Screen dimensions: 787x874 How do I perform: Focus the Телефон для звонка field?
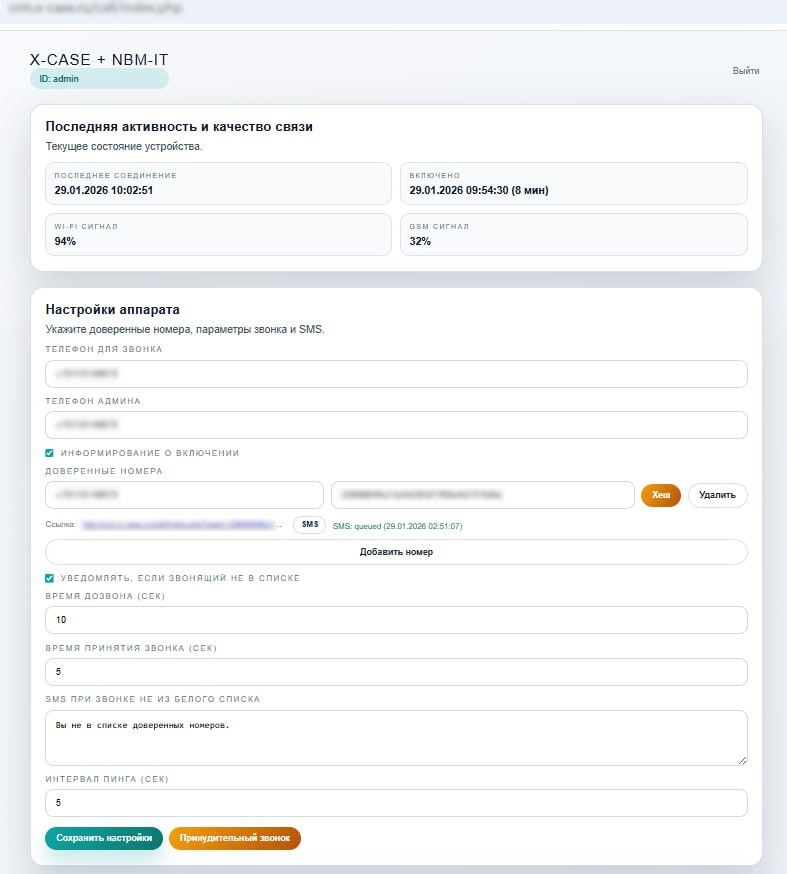coord(396,374)
